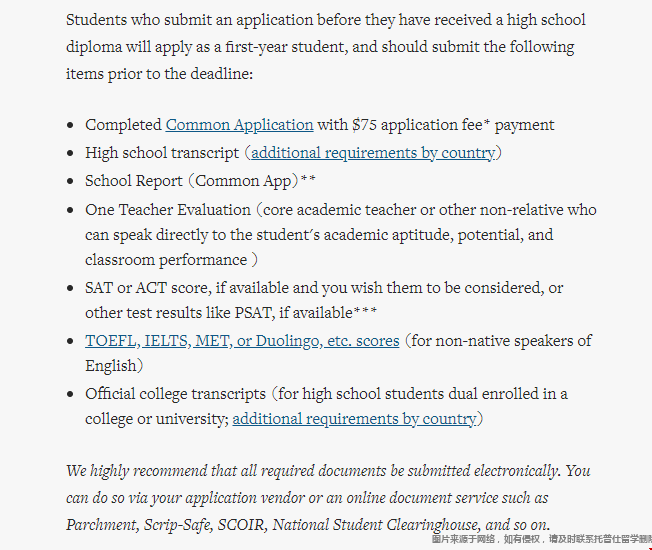Click the "classroom performance" text
This screenshot has width=652, height=550.
click(166, 260)
